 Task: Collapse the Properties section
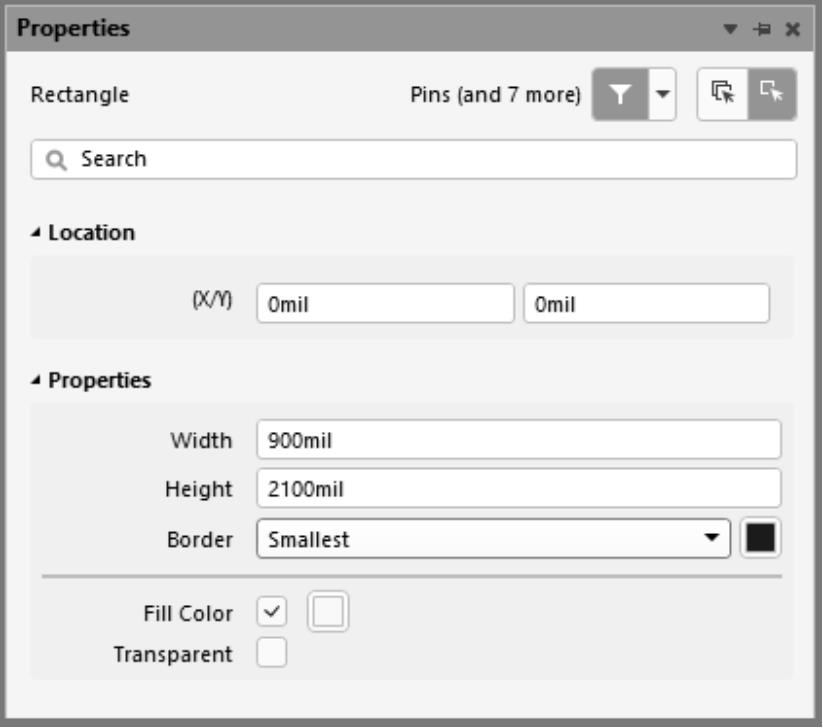pyautogui.click(x=37, y=381)
